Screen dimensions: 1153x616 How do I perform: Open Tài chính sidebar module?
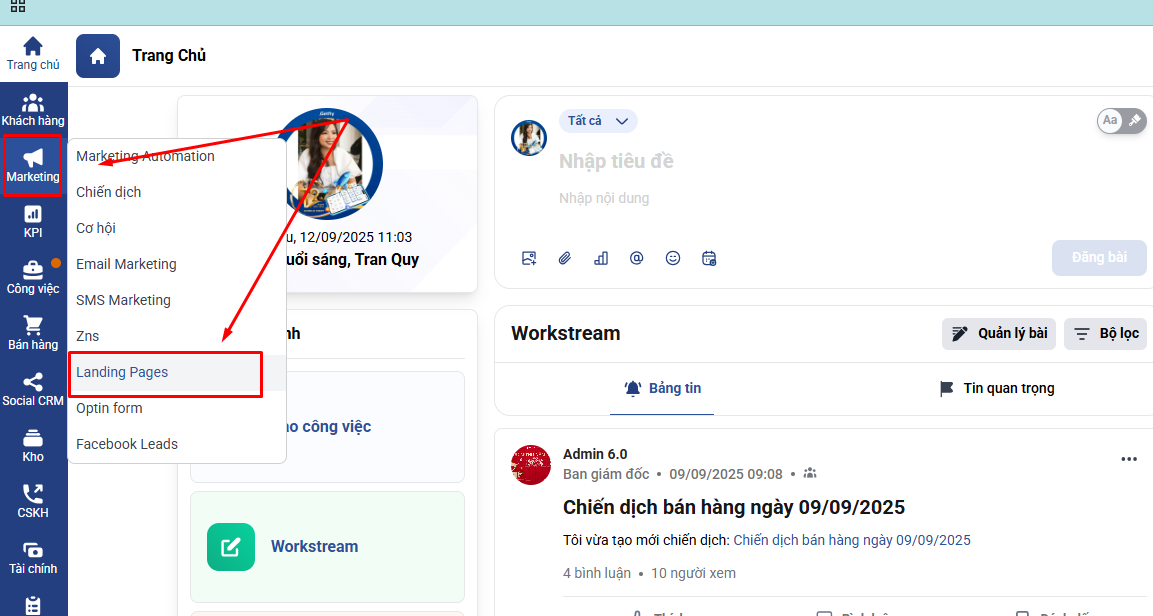pos(33,557)
